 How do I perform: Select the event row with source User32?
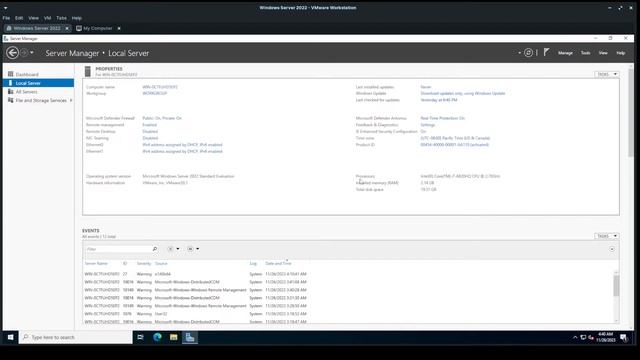[195, 314]
